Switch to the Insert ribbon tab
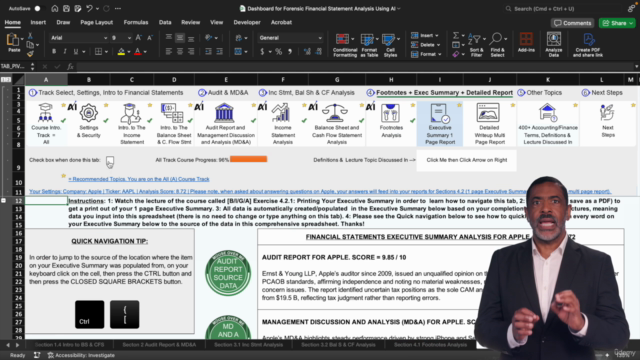Screen dimensions: 640x360 [38, 22]
